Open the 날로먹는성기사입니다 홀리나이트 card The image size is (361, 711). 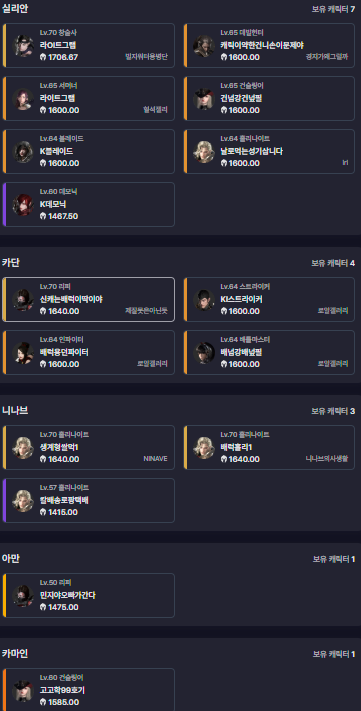[x=269, y=151]
